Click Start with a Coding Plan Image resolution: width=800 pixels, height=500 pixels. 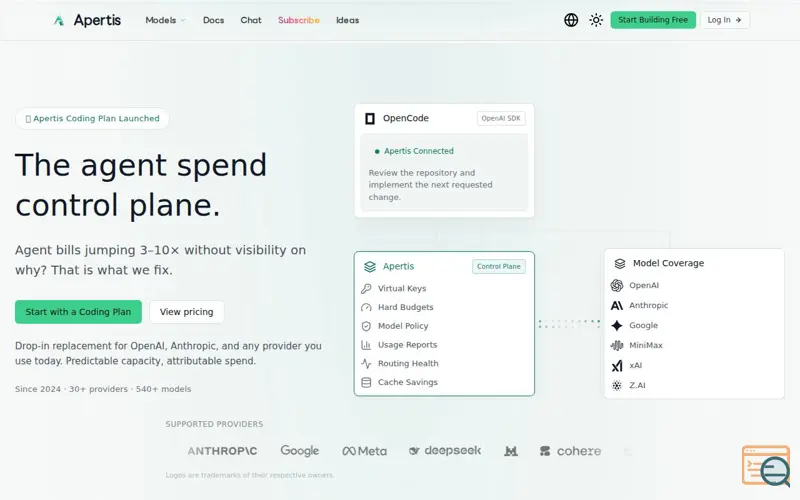tap(78, 312)
